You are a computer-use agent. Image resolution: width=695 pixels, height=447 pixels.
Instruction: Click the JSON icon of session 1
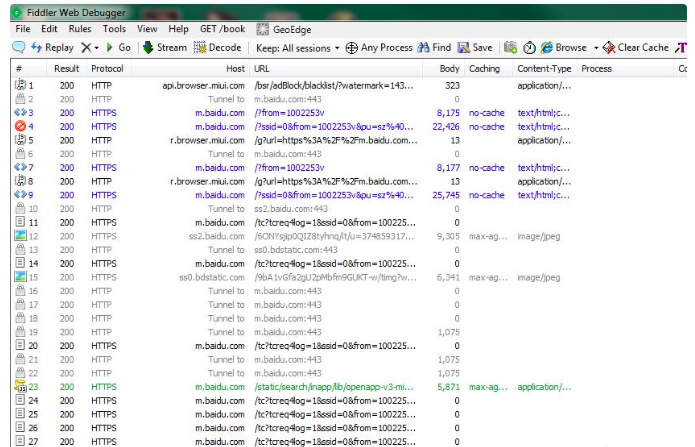[20, 85]
